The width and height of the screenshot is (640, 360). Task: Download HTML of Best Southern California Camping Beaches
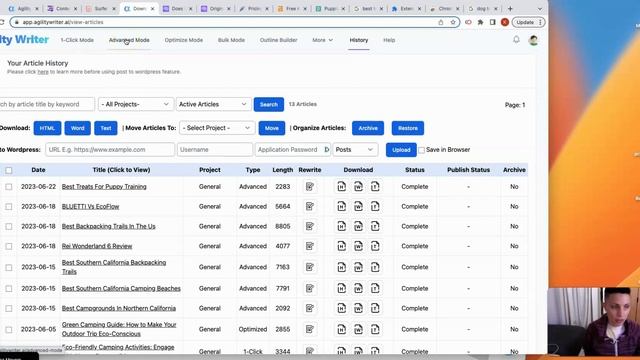[342, 289]
